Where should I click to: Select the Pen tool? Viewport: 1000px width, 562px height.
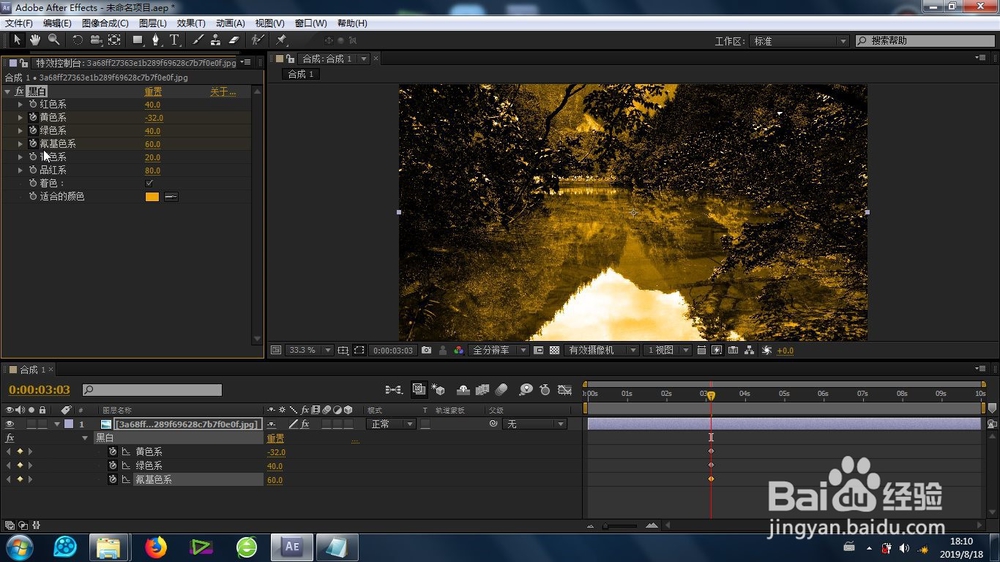[155, 40]
